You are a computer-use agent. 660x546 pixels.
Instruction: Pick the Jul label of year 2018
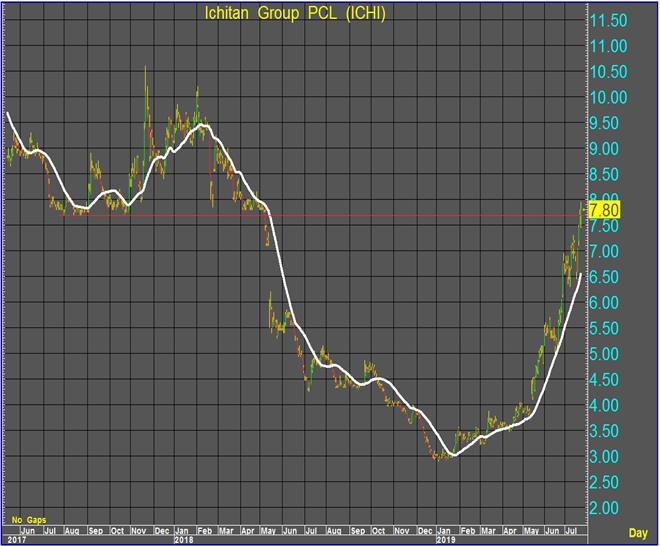(x=311, y=530)
